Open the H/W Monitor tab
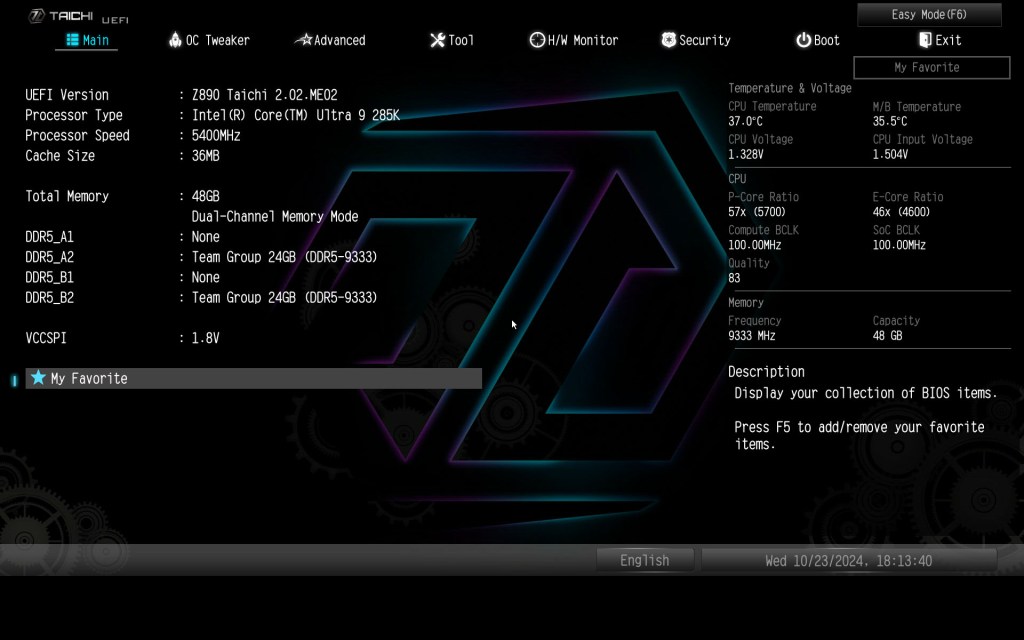The image size is (1024, 640). 574,40
